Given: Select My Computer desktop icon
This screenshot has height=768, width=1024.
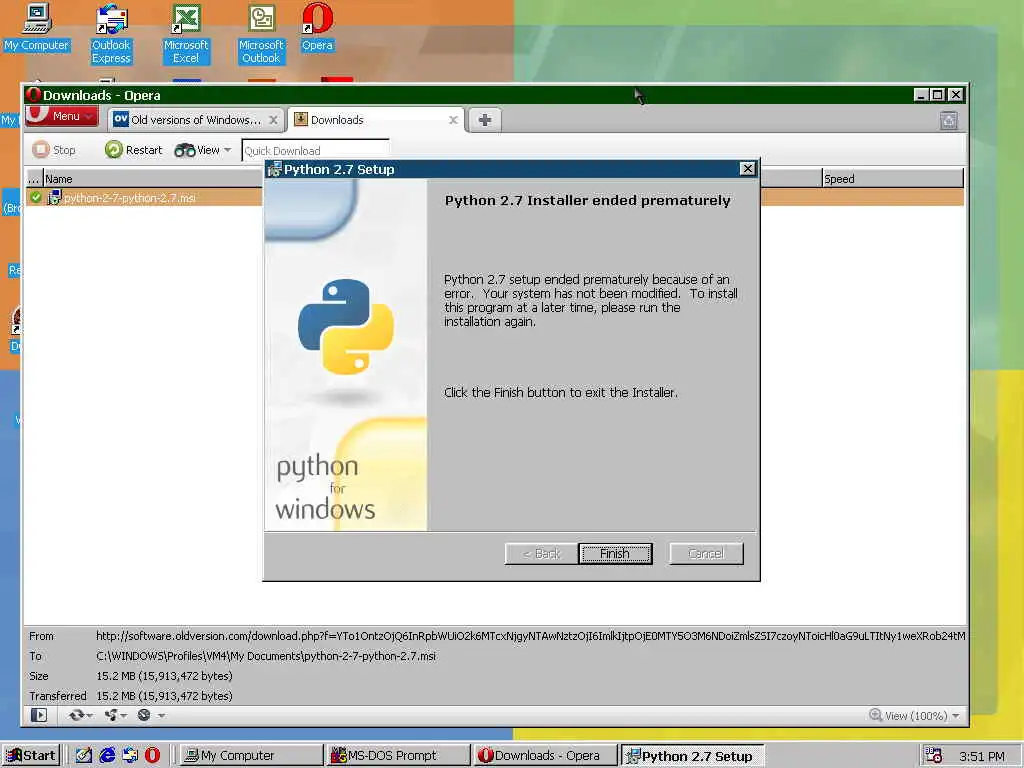Looking at the screenshot, I should tap(37, 27).
